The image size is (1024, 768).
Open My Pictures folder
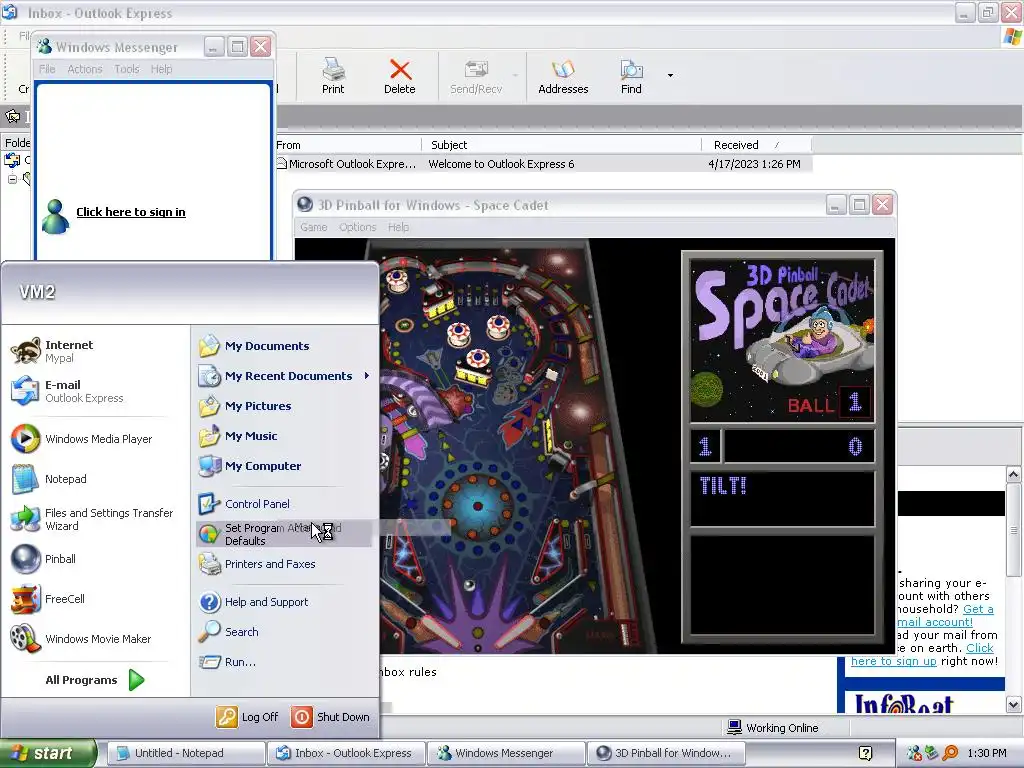coord(245,406)
